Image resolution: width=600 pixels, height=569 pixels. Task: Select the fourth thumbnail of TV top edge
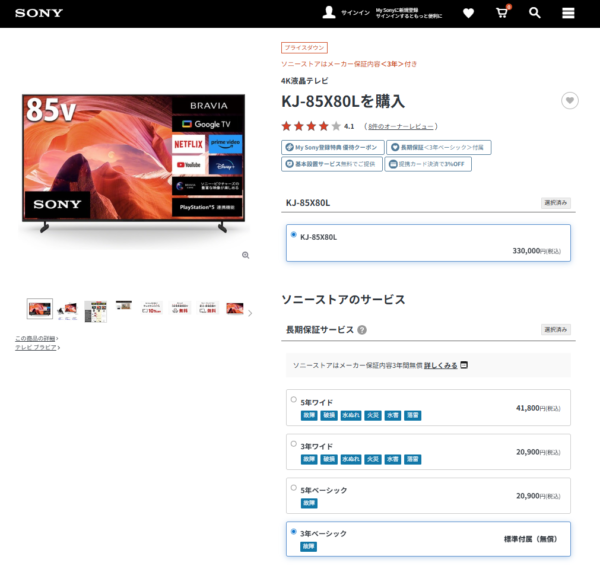124,305
